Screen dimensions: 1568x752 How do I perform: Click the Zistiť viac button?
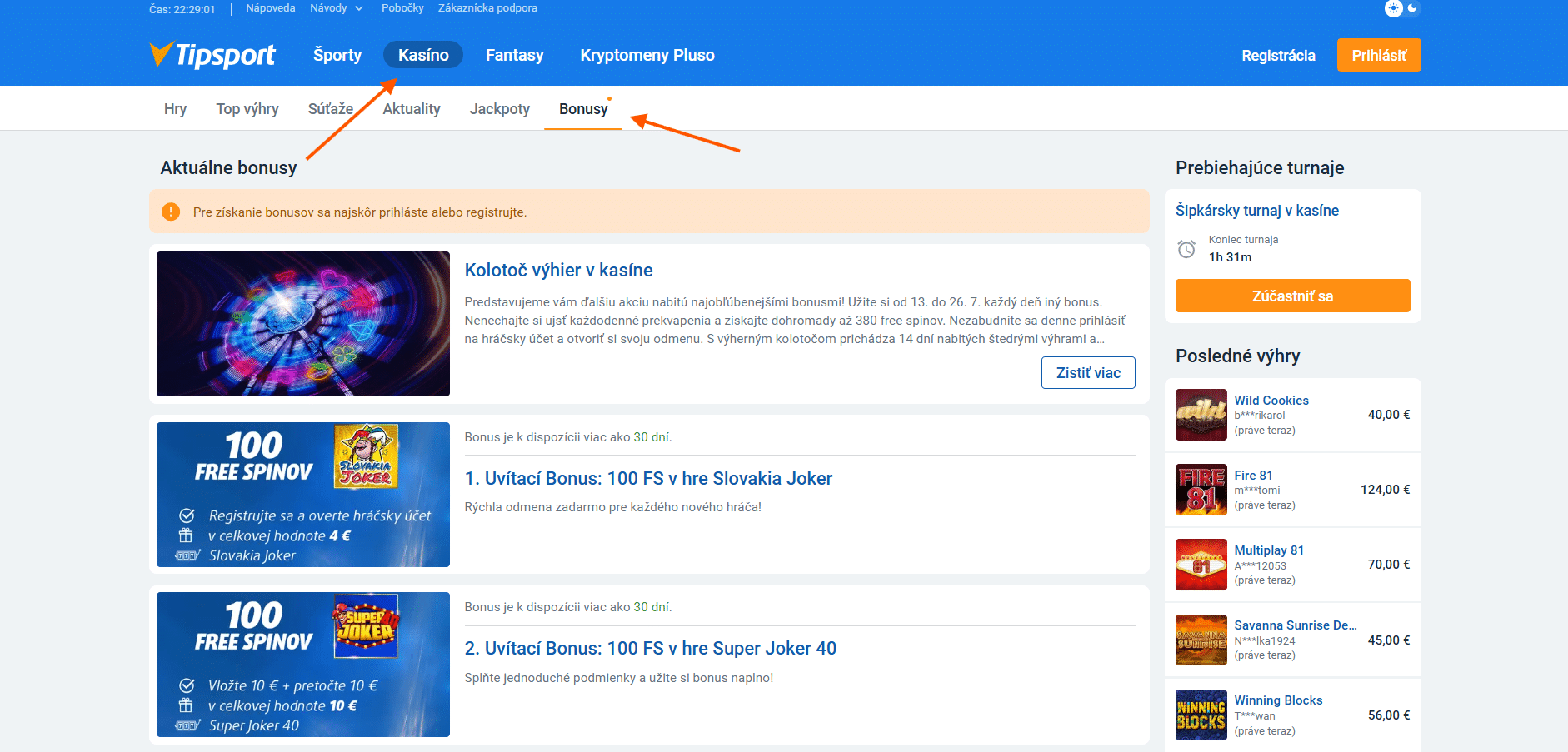pyautogui.click(x=1088, y=372)
